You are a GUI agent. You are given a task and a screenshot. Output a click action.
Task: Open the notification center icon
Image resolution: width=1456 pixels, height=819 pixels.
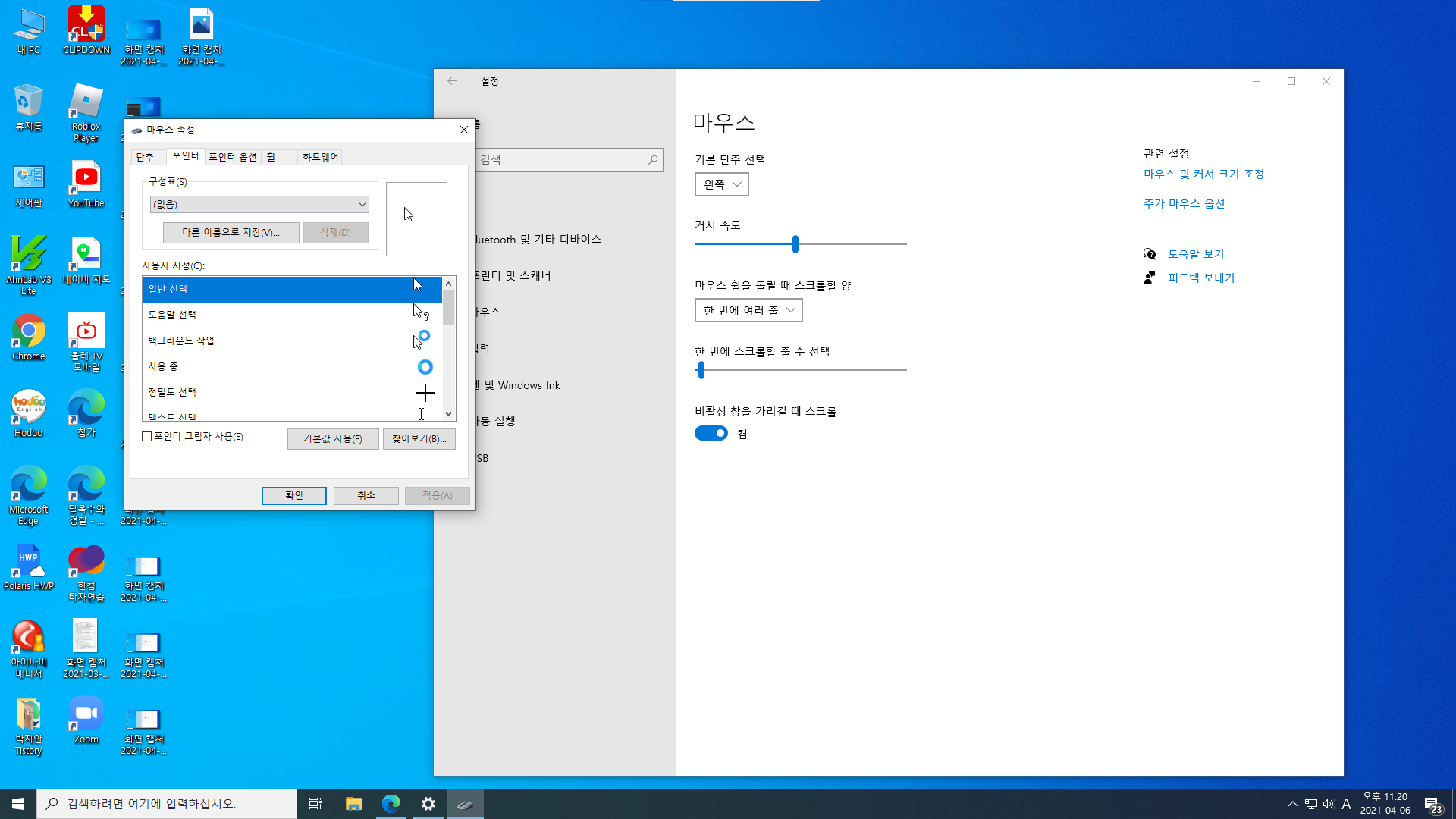1432,804
